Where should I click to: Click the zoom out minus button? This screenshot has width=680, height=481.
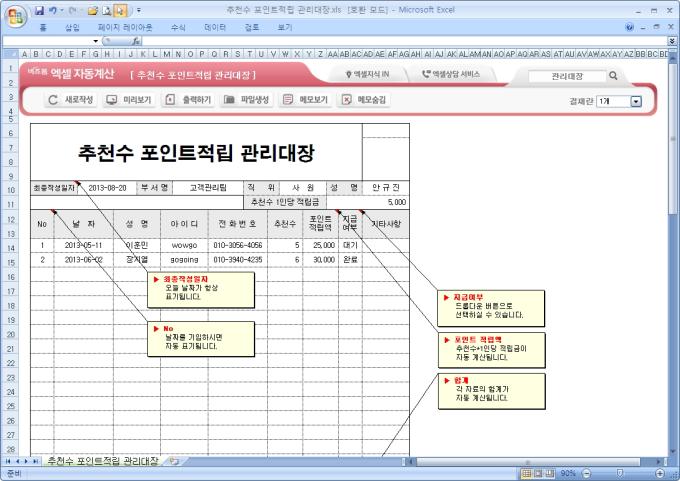[586, 473]
